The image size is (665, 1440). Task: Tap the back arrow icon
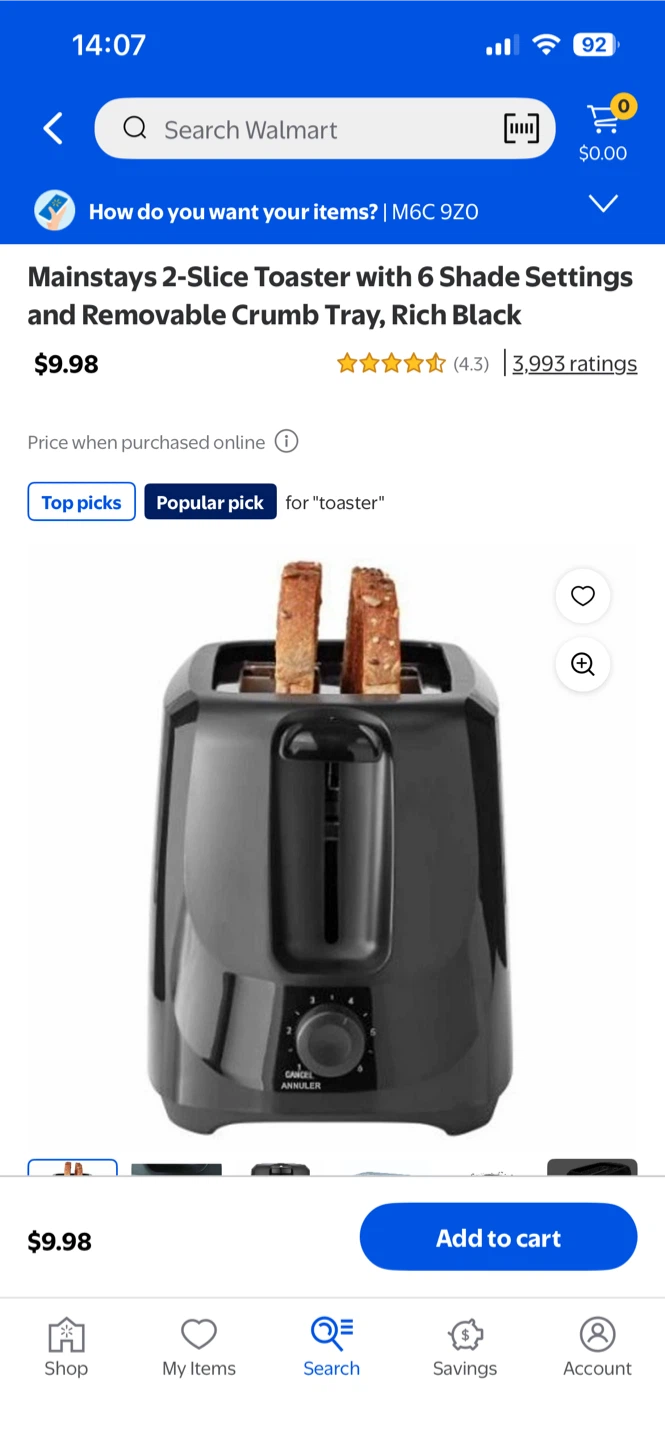(x=53, y=129)
